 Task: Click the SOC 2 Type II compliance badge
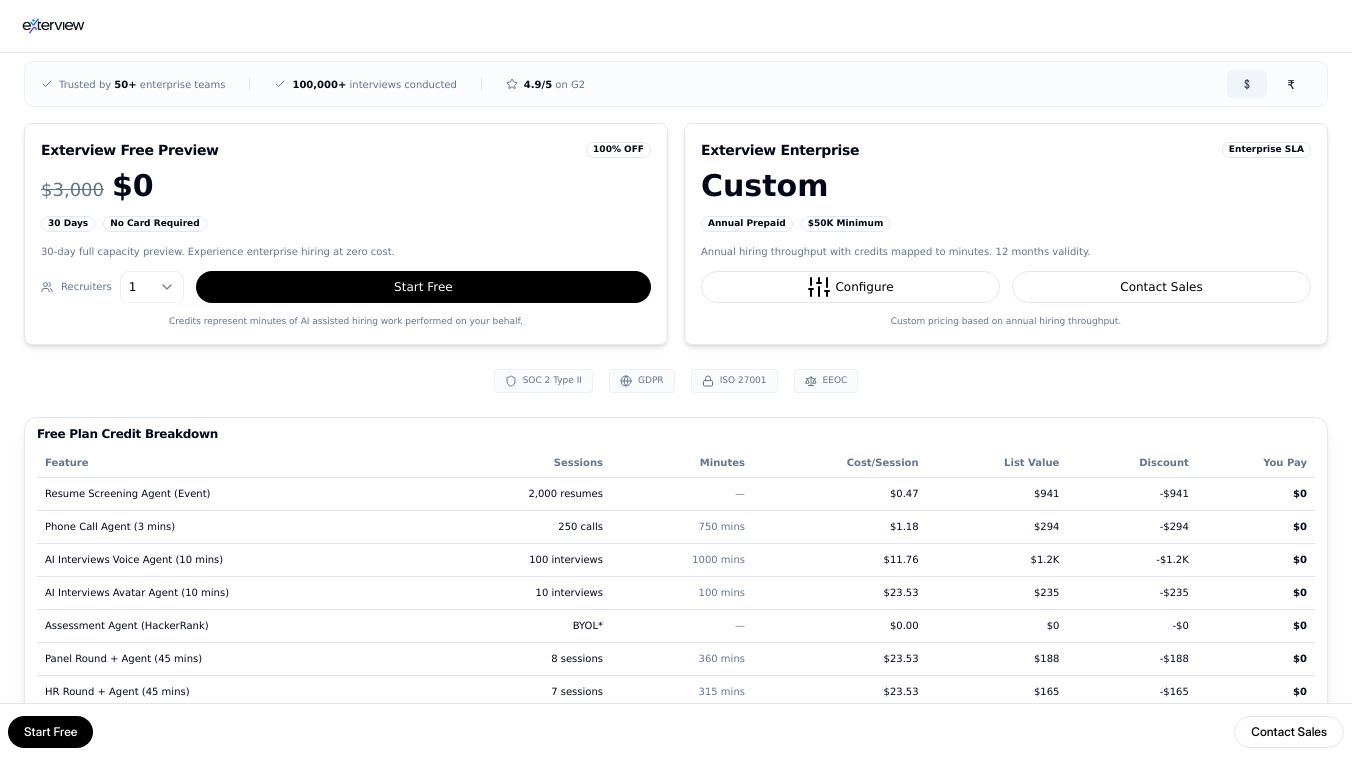click(x=543, y=381)
